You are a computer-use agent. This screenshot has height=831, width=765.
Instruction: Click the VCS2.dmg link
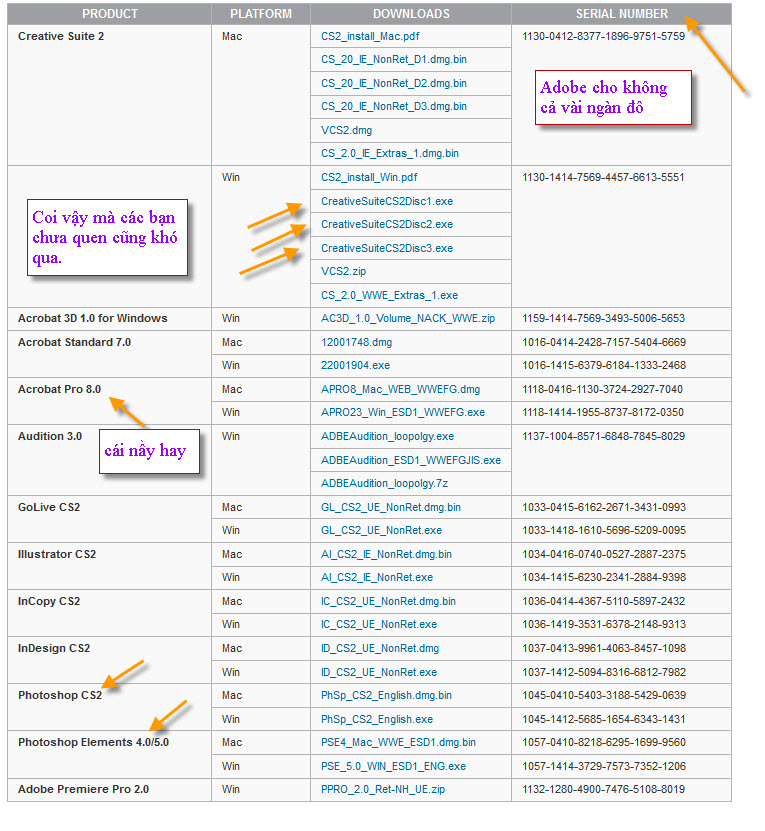347,130
